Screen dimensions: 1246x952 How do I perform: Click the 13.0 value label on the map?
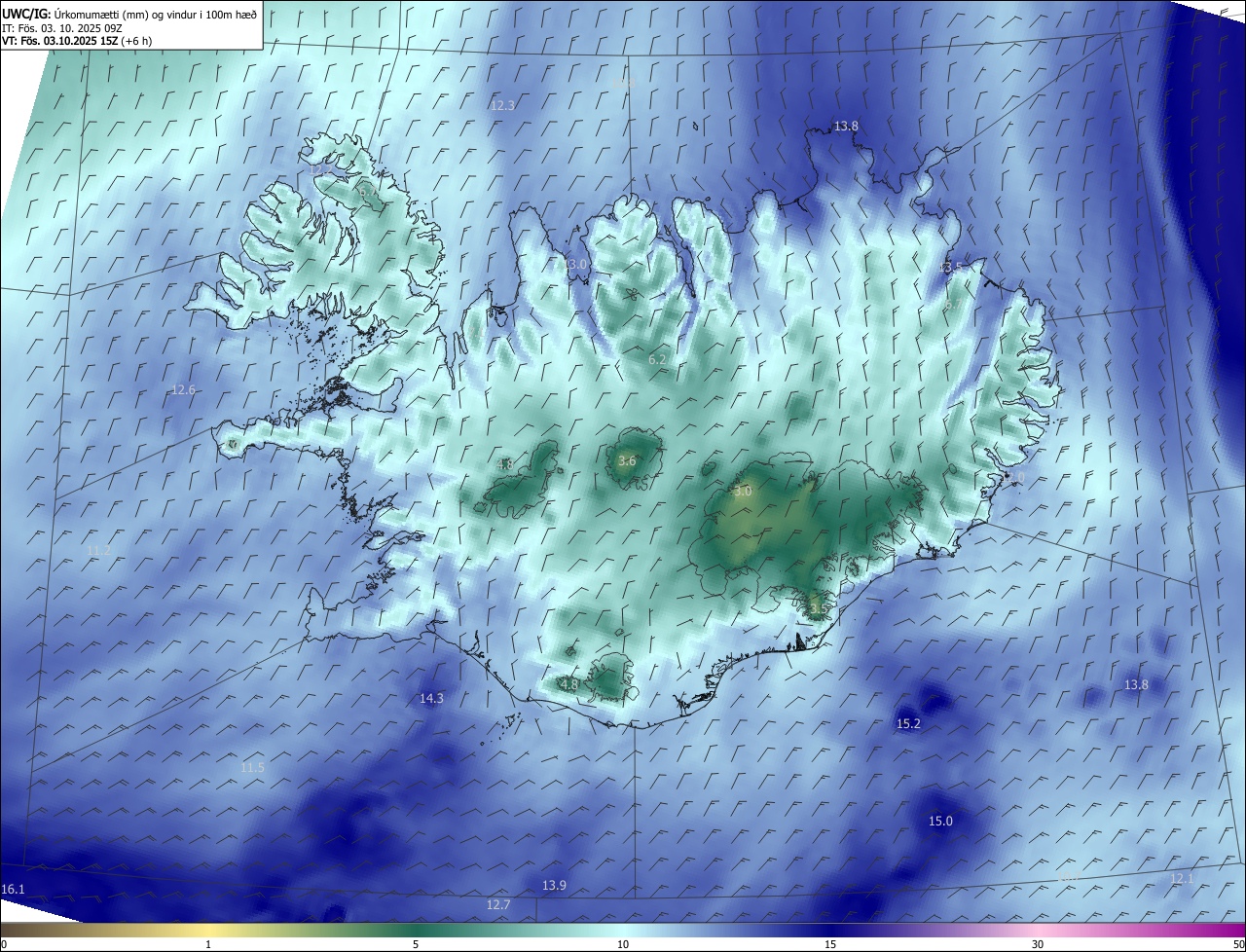pos(576,265)
